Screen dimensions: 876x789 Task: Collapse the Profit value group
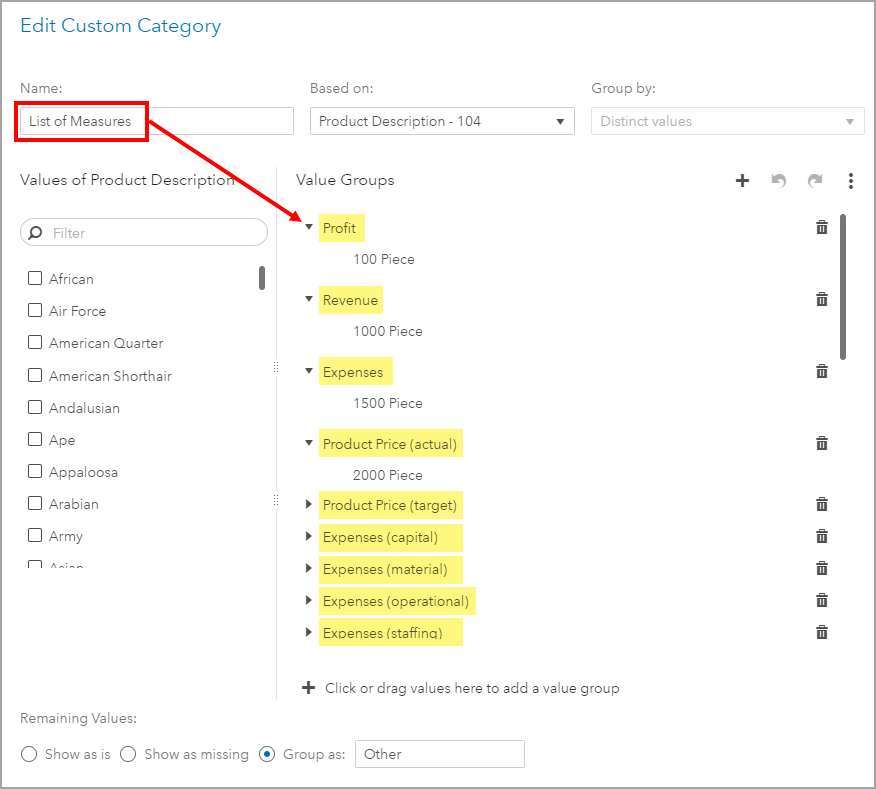tap(309, 227)
